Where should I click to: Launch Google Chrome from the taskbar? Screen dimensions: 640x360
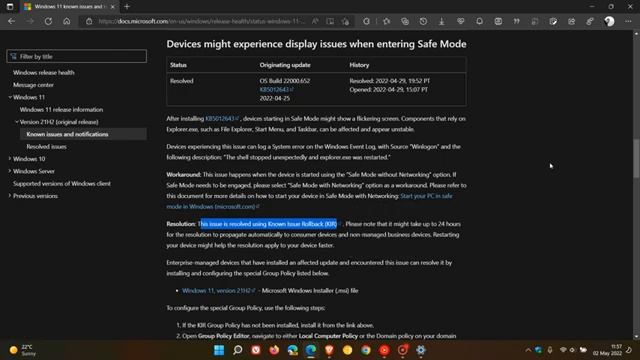pyautogui.click(x=366, y=350)
